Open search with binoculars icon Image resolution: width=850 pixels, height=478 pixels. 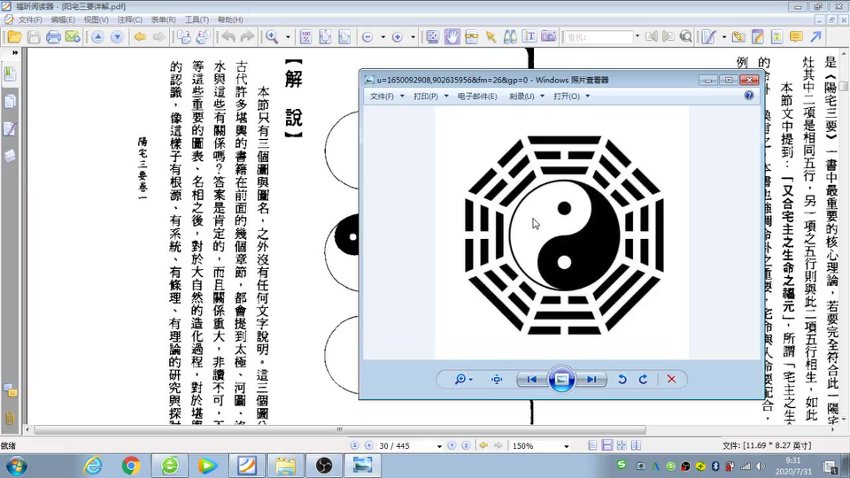coord(510,37)
